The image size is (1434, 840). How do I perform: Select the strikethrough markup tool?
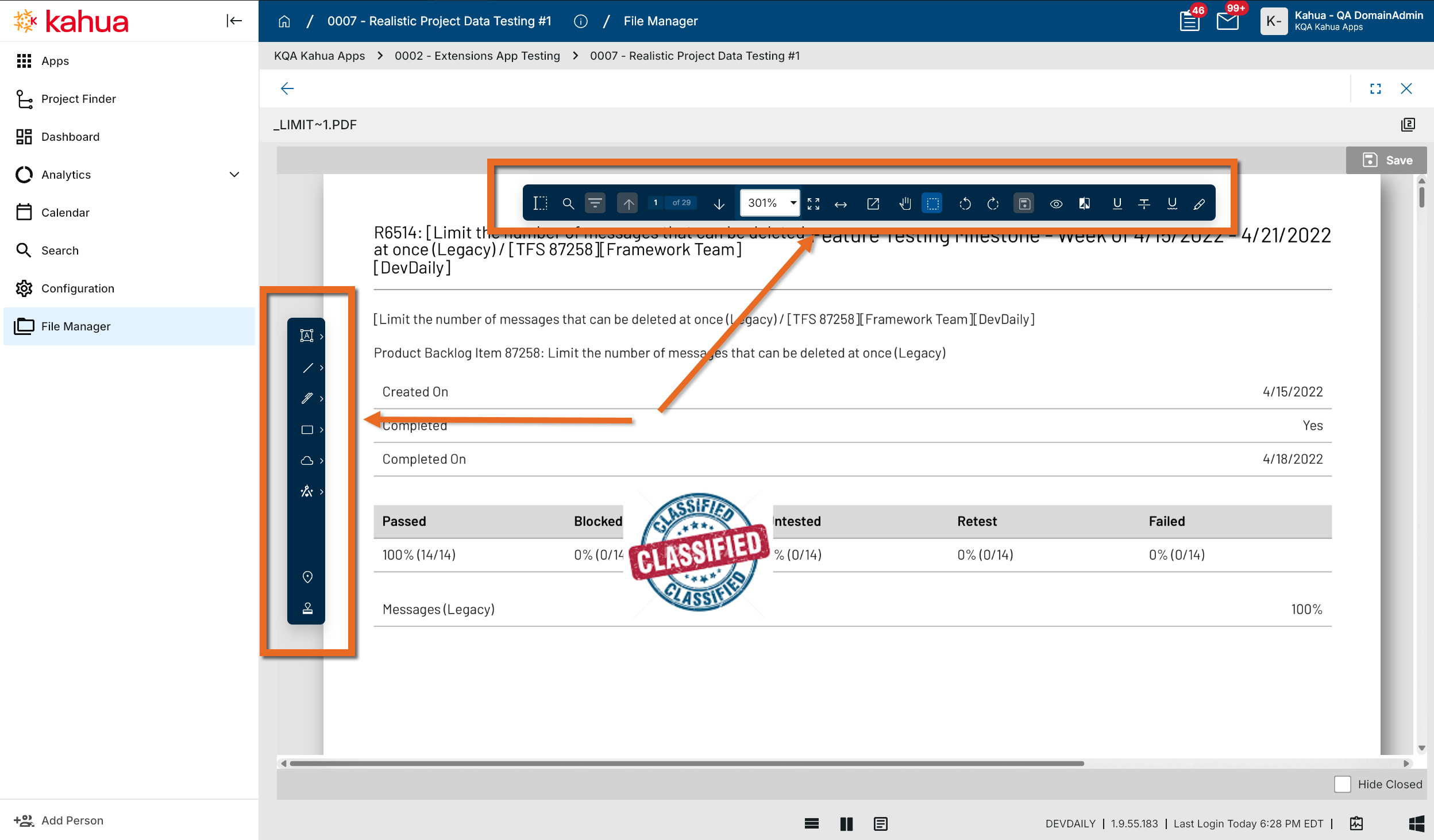pyautogui.click(x=1144, y=203)
